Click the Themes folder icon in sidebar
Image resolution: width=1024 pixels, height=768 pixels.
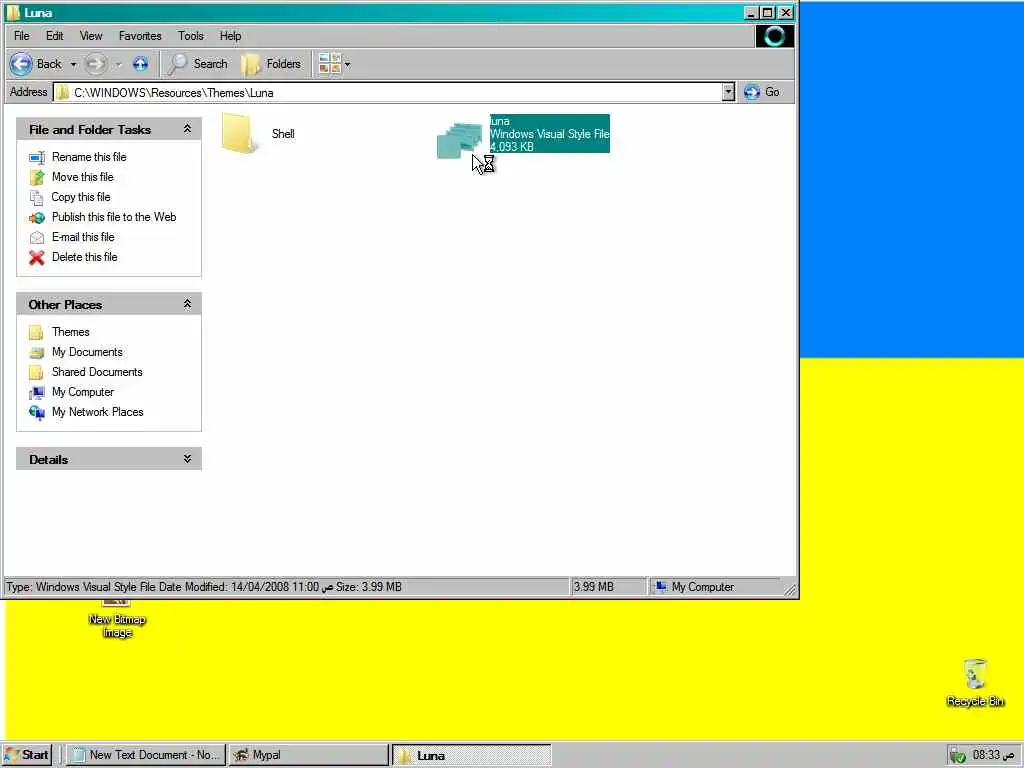37,332
